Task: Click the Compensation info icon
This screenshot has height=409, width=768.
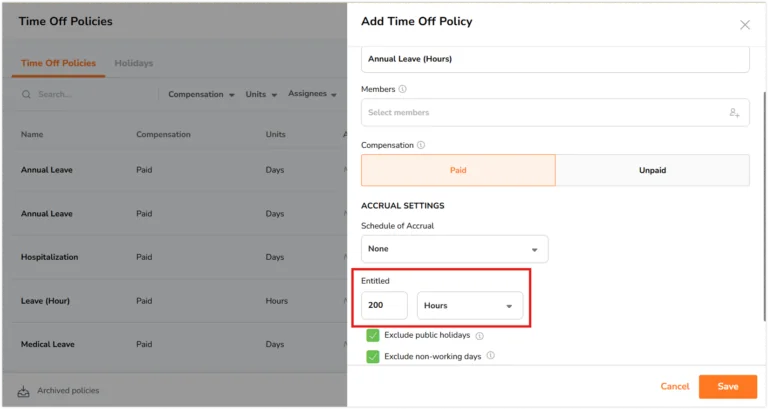Action: (x=421, y=145)
